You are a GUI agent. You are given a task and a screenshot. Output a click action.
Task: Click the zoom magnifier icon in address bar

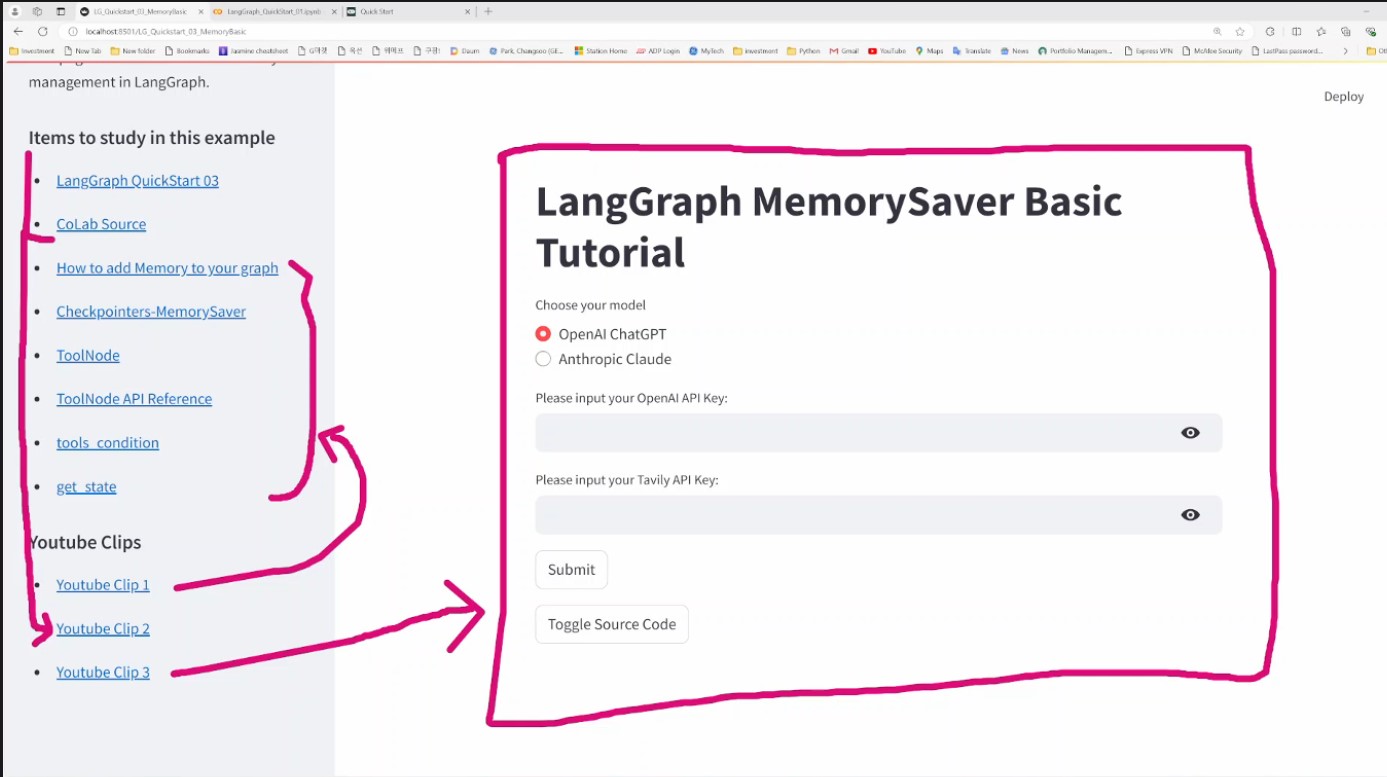click(x=1217, y=31)
